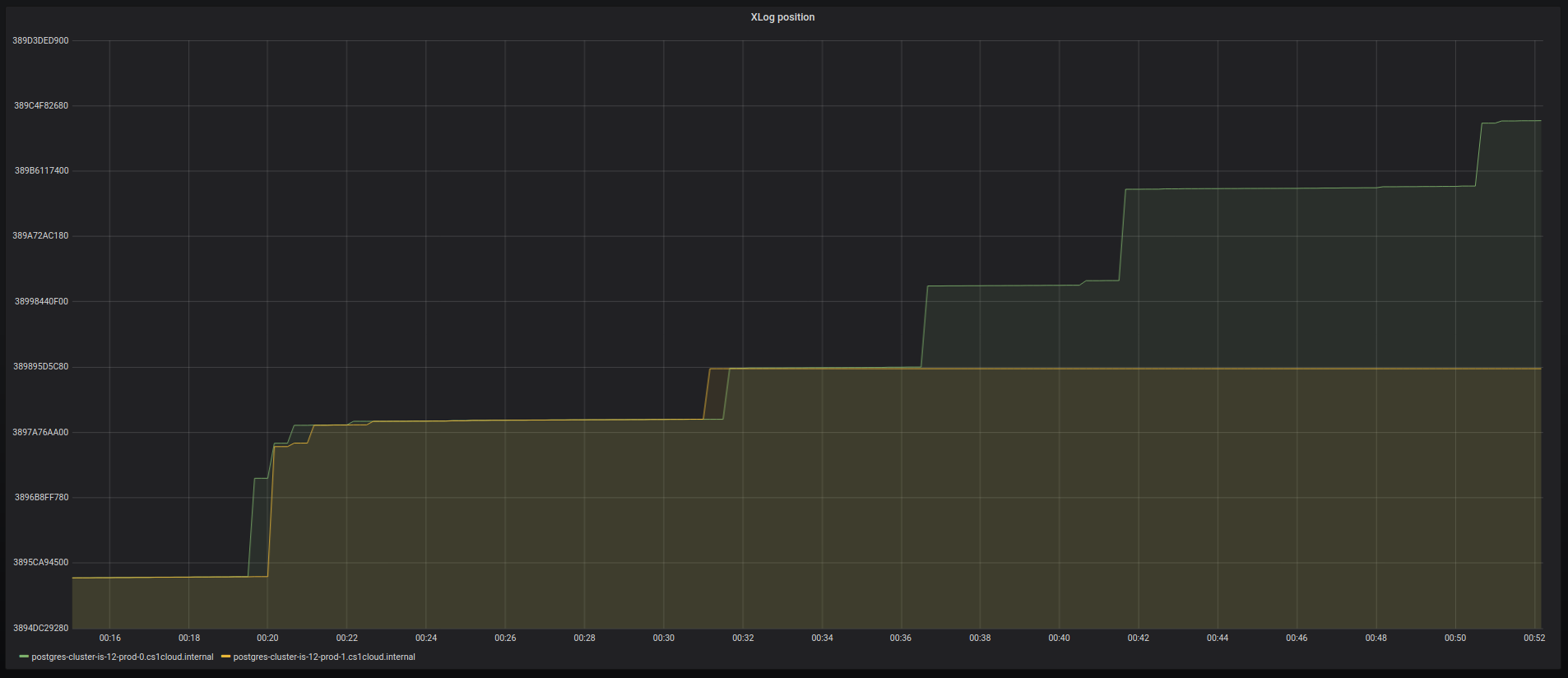Open color picker for green prod-0 legend swatch
1568x678 pixels.
click(x=23, y=657)
